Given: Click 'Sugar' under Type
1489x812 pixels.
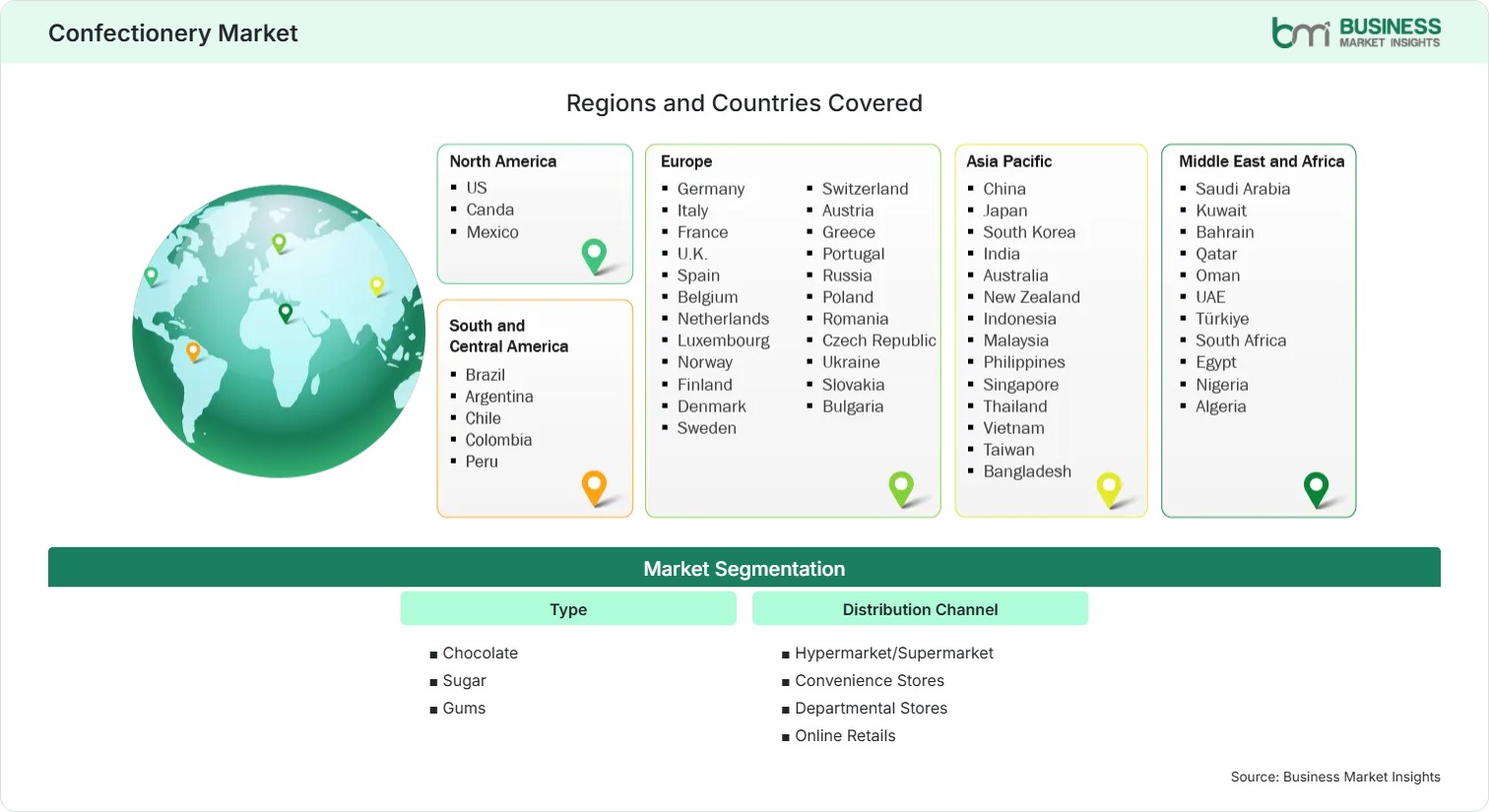Looking at the screenshot, I should tap(464, 680).
